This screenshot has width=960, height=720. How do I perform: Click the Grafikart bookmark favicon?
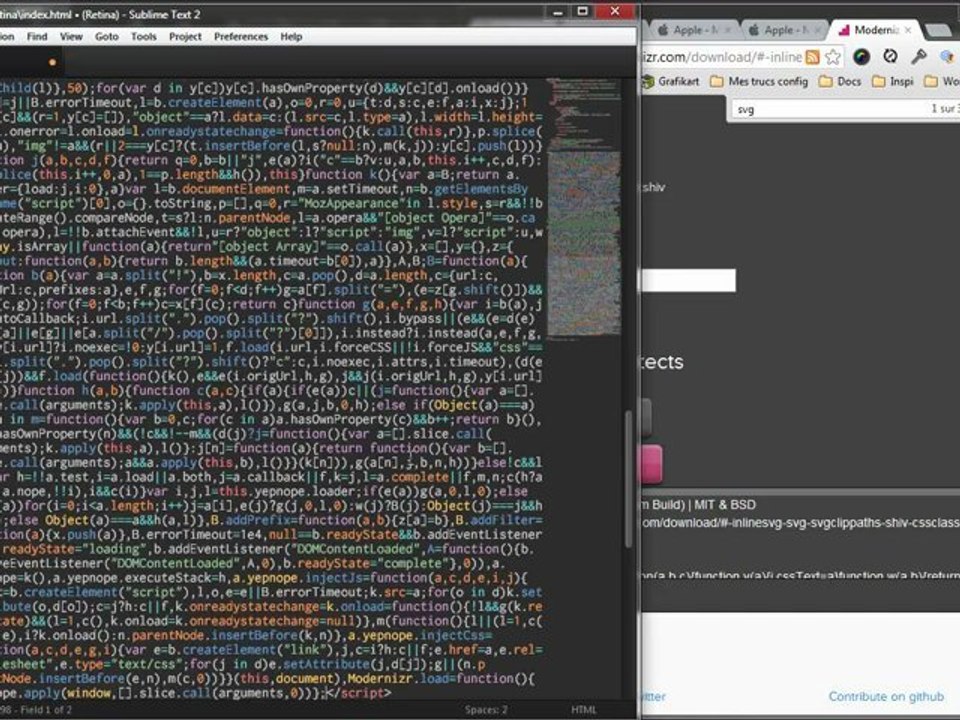coord(648,81)
